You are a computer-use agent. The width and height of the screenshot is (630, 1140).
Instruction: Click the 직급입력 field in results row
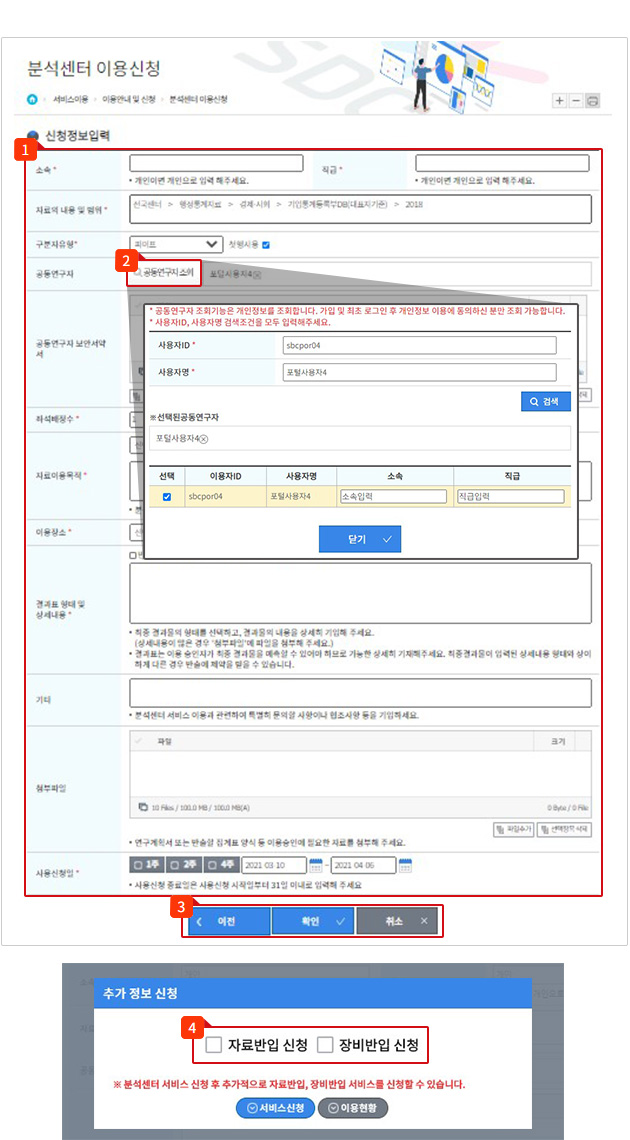[x=510, y=497]
